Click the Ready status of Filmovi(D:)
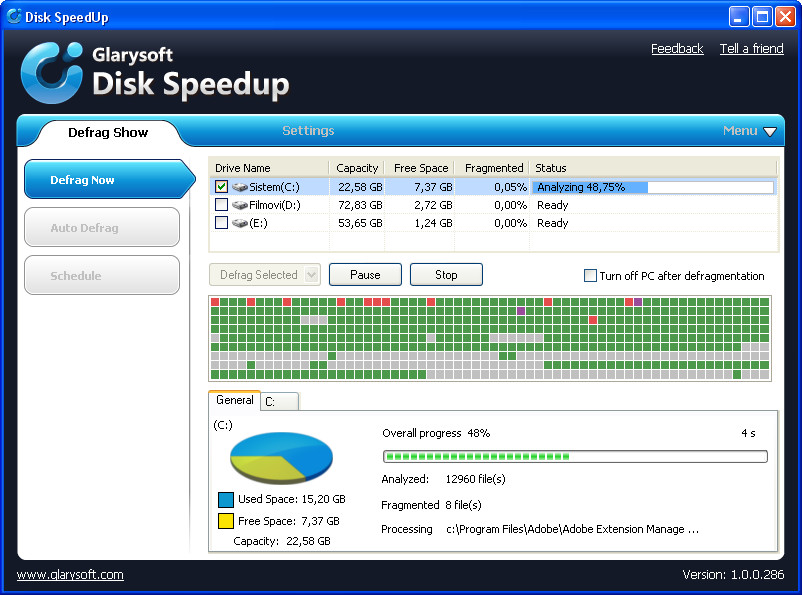This screenshot has height=595, width=802. pyautogui.click(x=552, y=205)
